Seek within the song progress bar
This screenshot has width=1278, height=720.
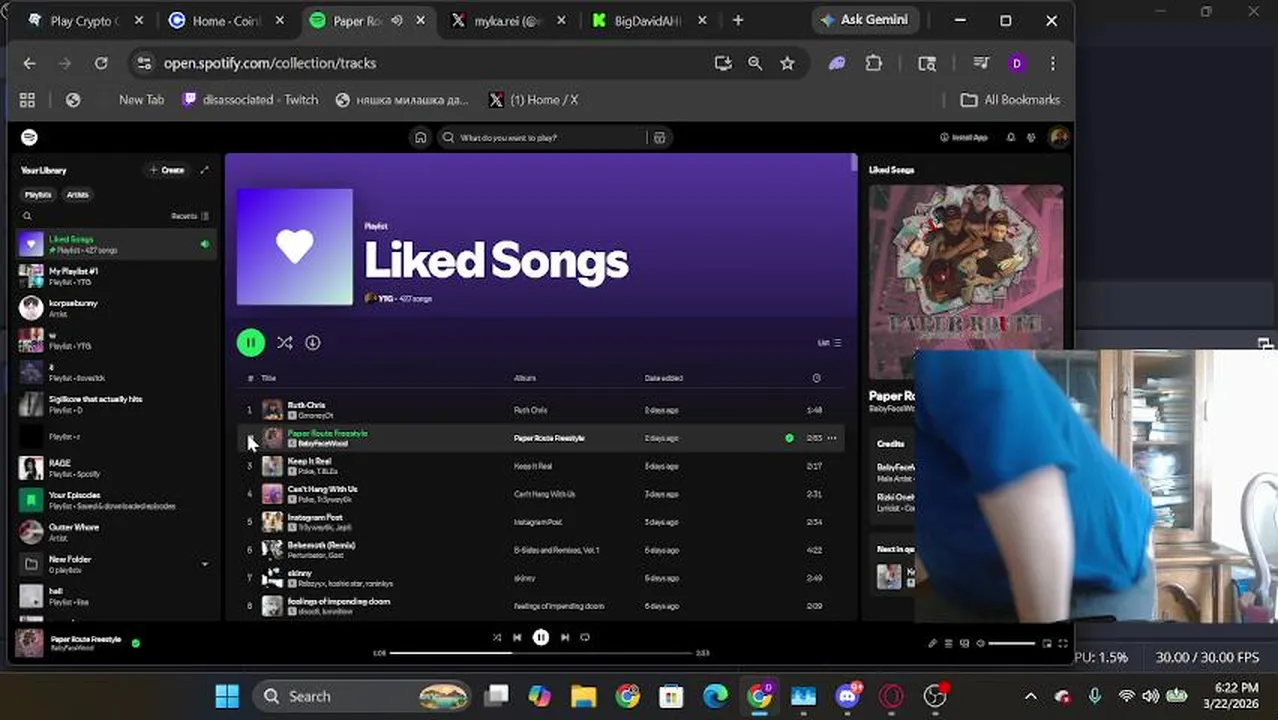coord(541,653)
